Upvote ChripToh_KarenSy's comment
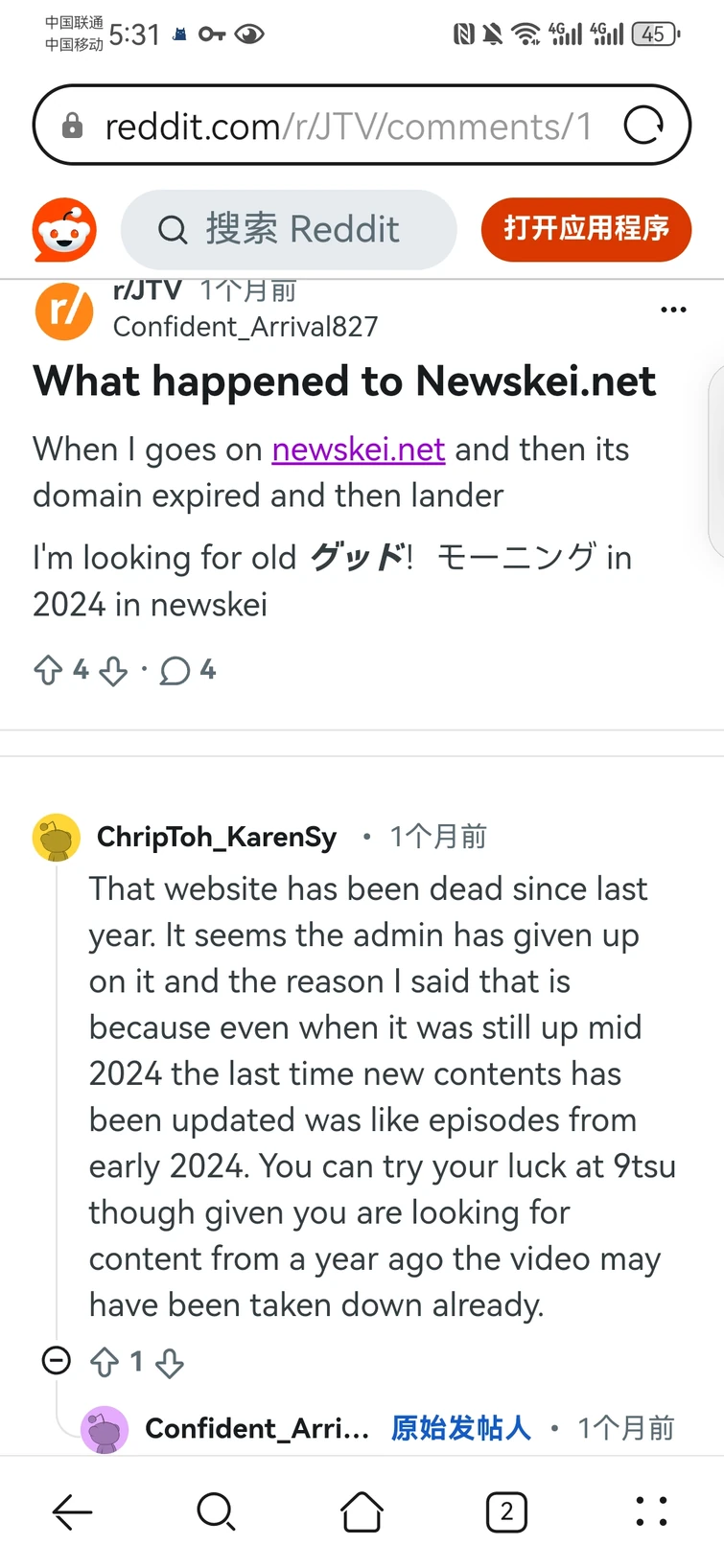This screenshot has height=1568, width=724. click(x=105, y=1362)
